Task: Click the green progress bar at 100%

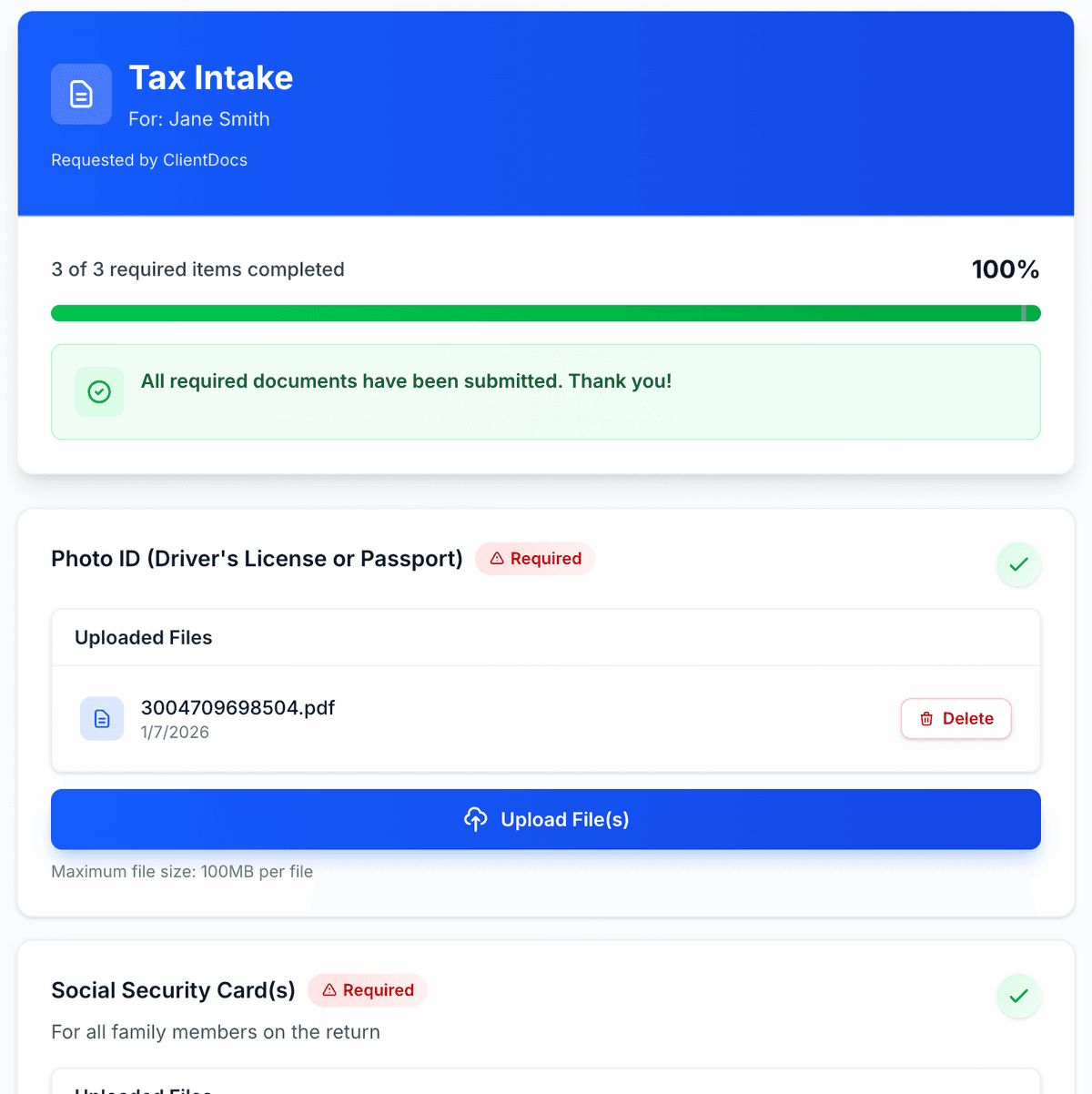Action: (545, 312)
